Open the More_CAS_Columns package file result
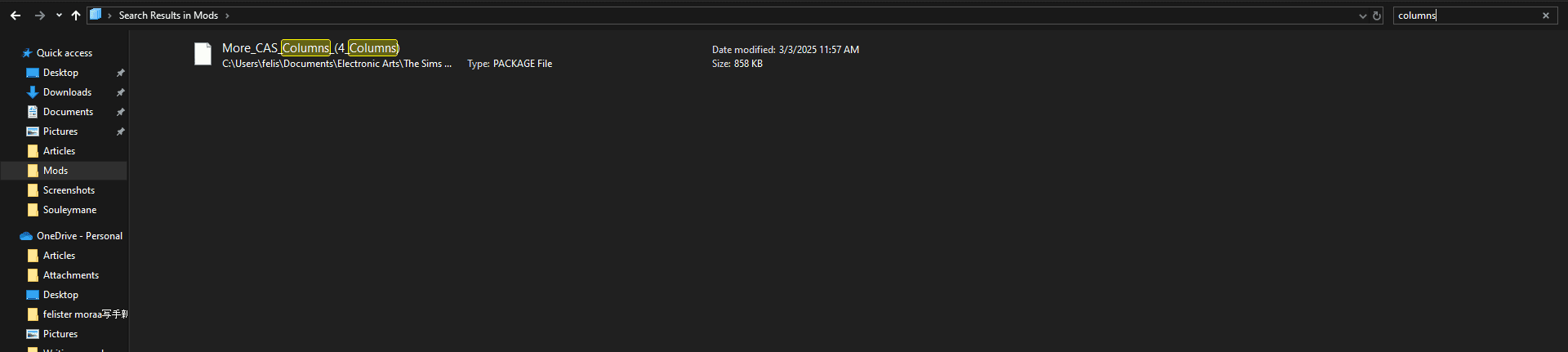This screenshot has width=1568, height=352. tap(310, 48)
